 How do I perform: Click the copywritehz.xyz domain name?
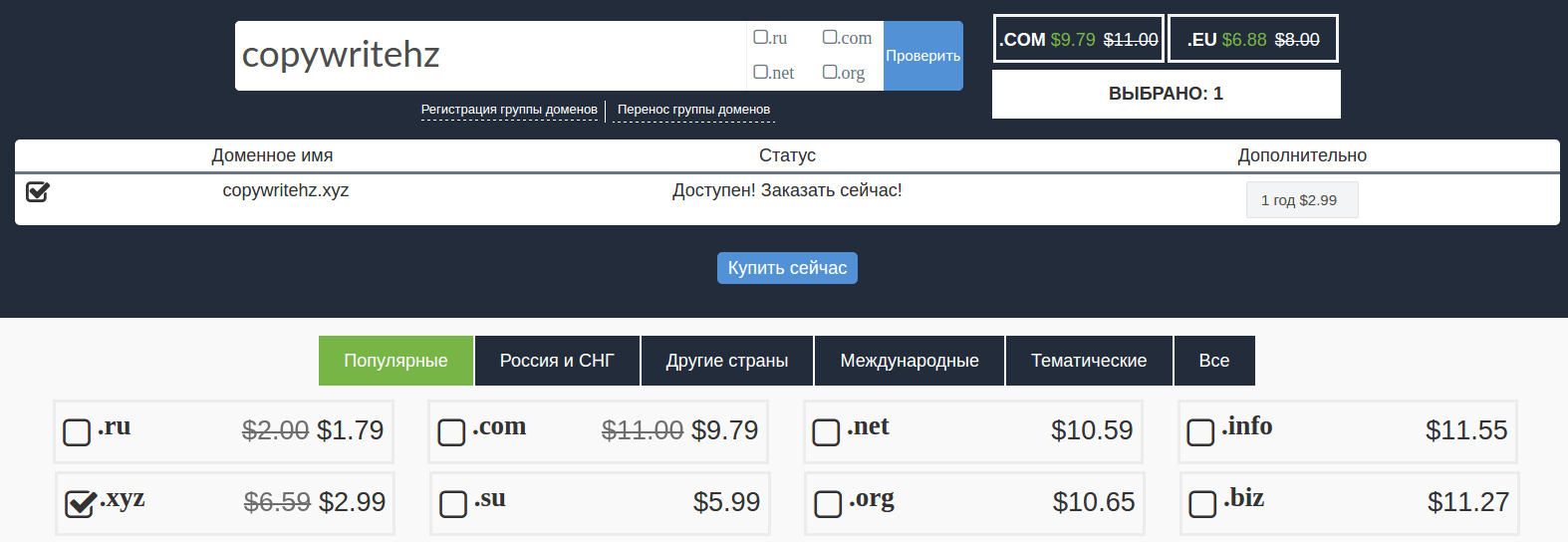tap(286, 190)
